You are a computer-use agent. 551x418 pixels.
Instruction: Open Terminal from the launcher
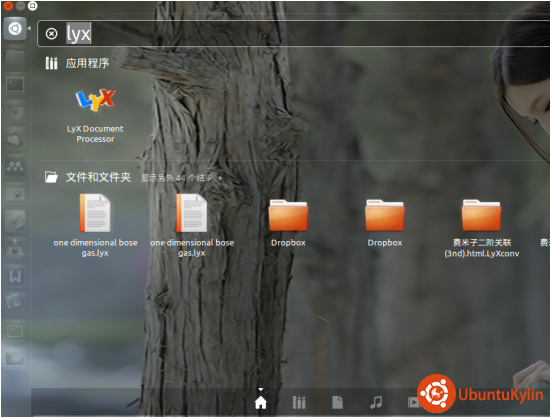click(x=15, y=84)
